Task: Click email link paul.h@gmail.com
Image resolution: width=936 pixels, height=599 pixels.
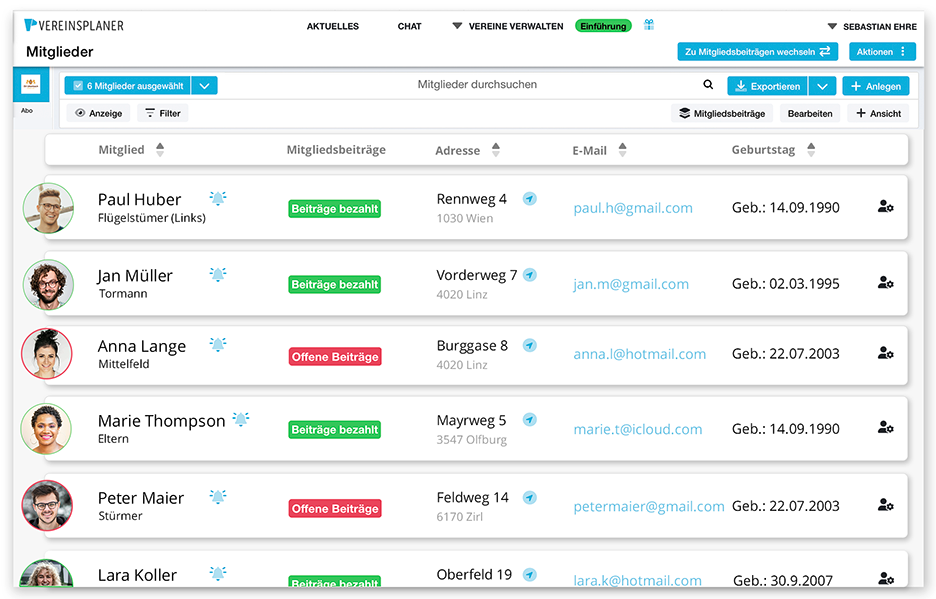Action: click(x=633, y=208)
